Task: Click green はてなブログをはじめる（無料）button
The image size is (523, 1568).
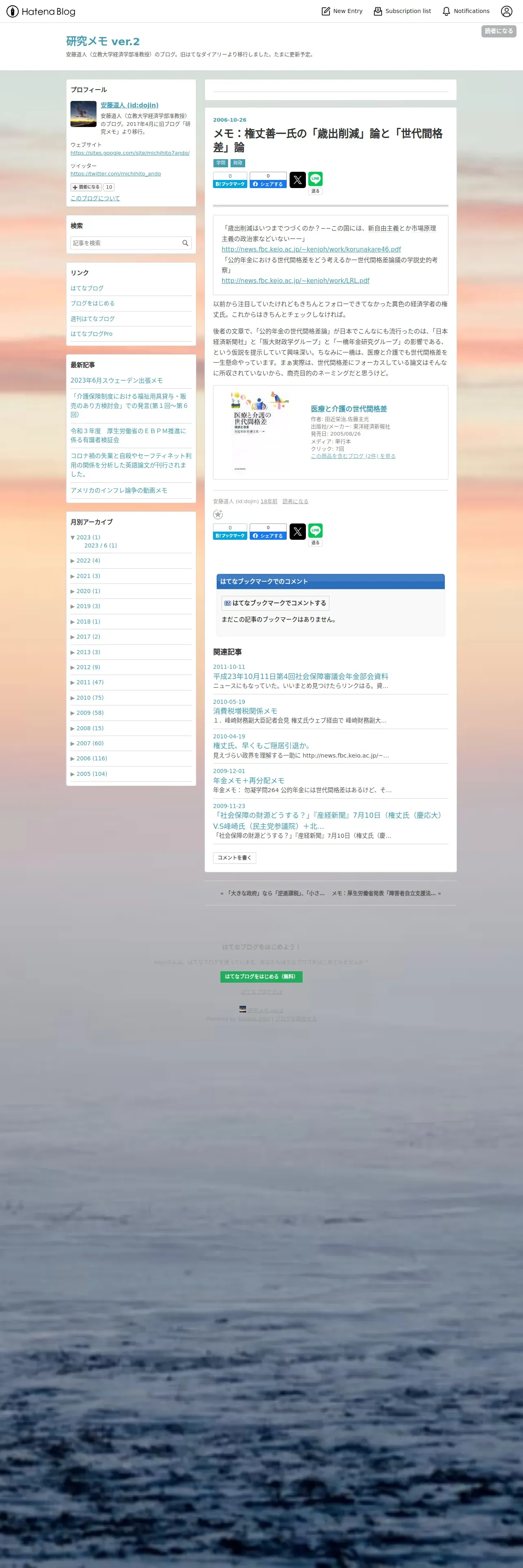Action: 261,977
